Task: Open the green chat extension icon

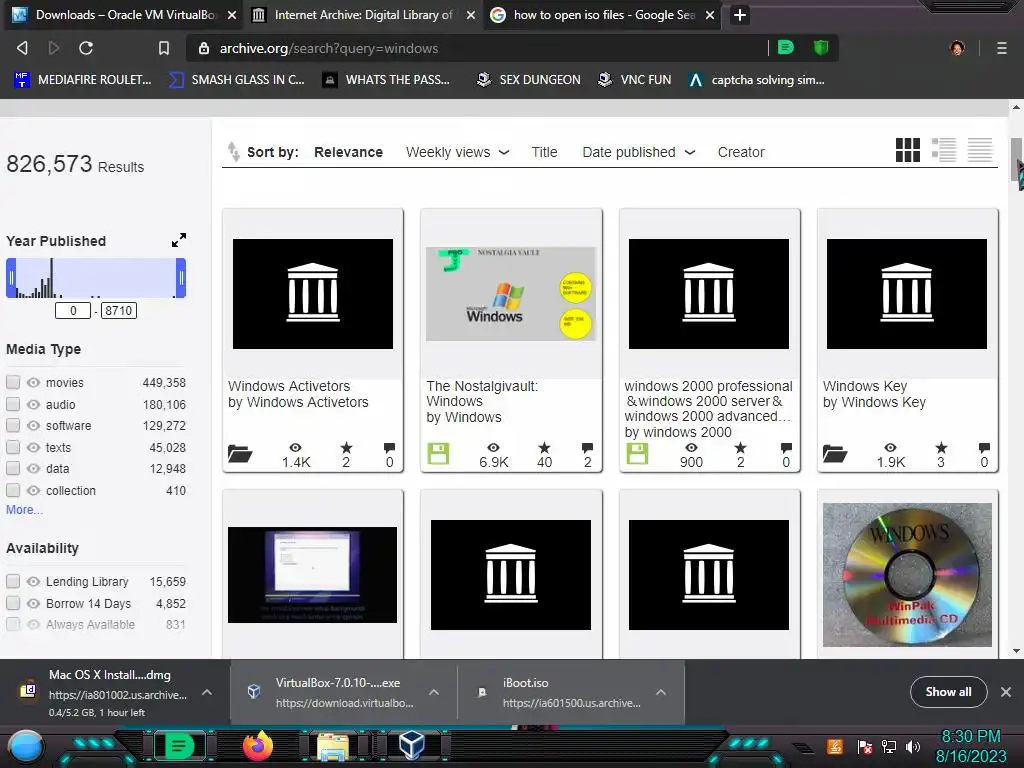Action: click(x=786, y=48)
